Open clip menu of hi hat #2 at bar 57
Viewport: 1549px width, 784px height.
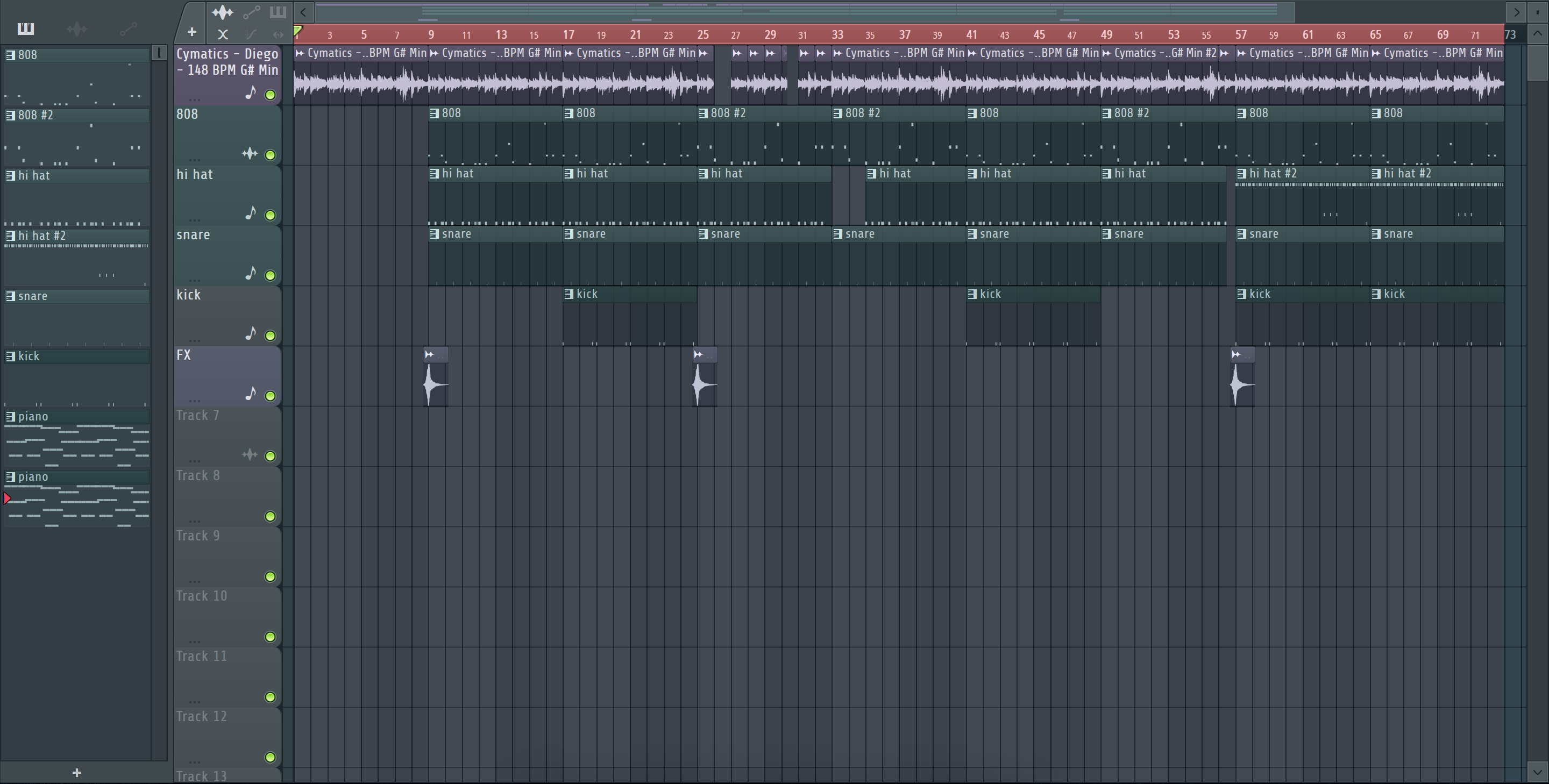click(1241, 174)
